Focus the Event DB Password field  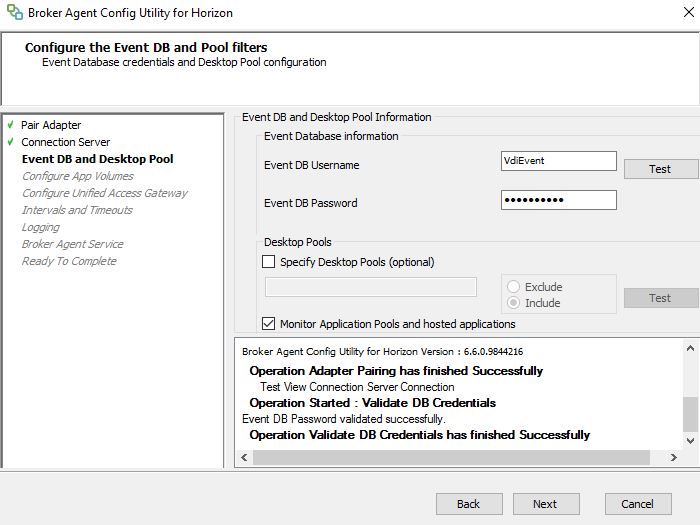tap(558, 200)
